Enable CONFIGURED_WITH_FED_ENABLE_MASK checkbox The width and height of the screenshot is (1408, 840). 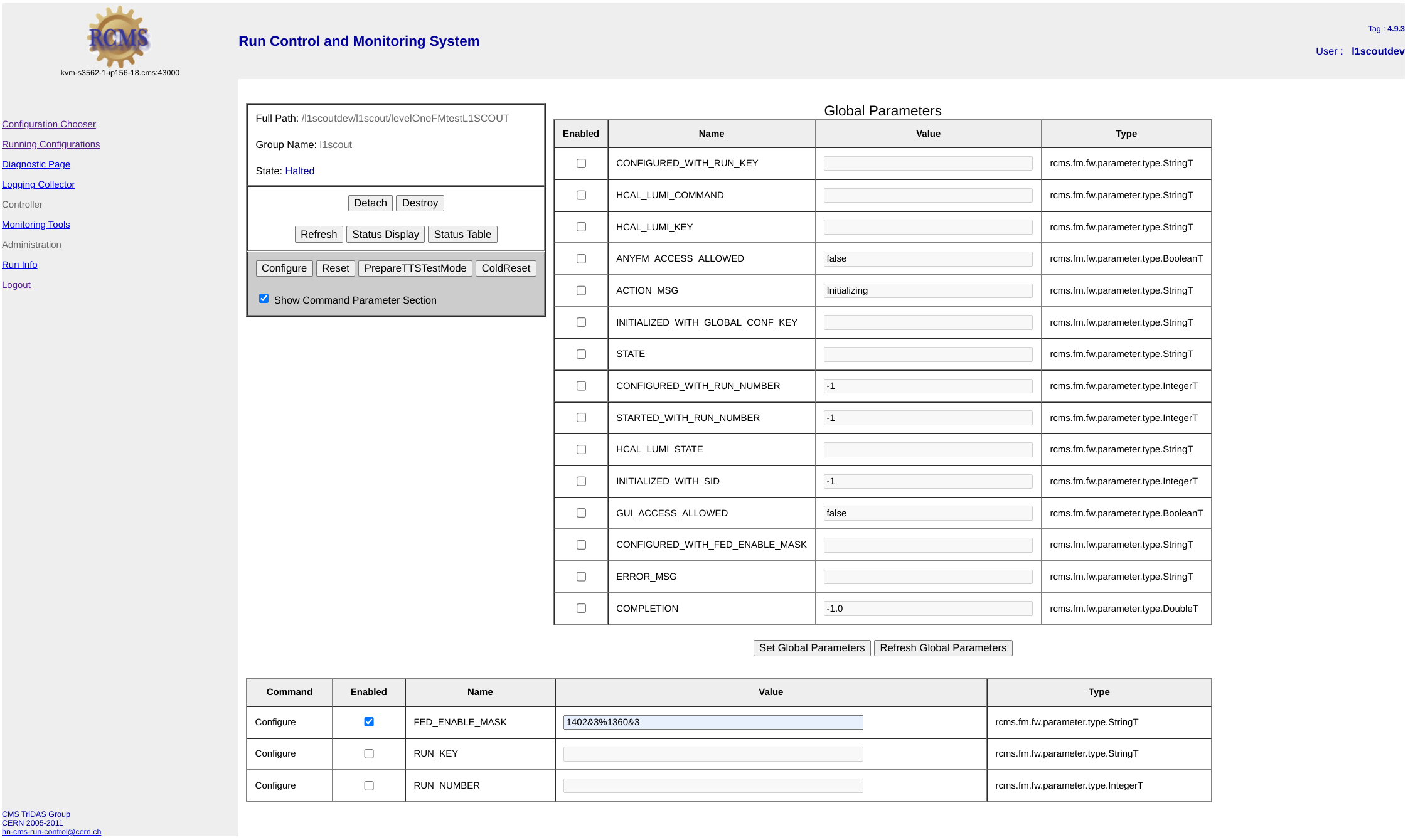coord(582,545)
